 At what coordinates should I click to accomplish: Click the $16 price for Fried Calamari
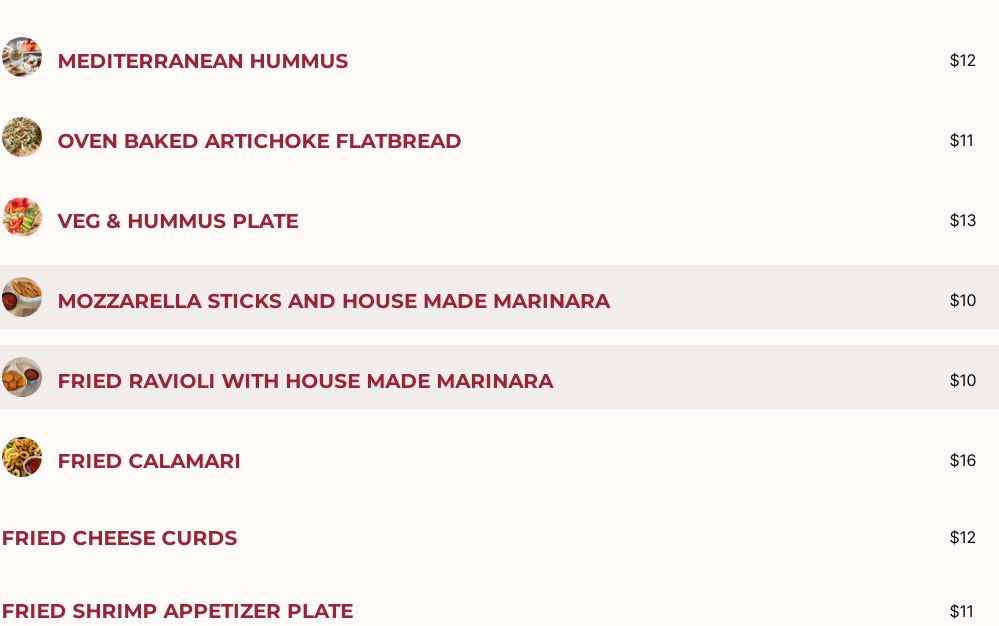[x=962, y=460]
